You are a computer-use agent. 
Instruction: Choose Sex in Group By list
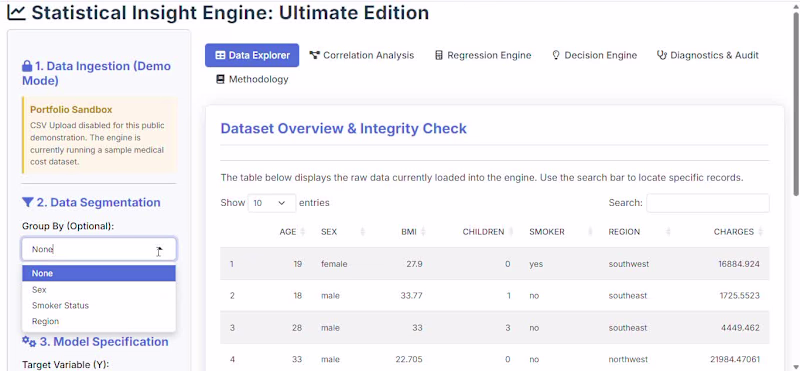(99, 289)
